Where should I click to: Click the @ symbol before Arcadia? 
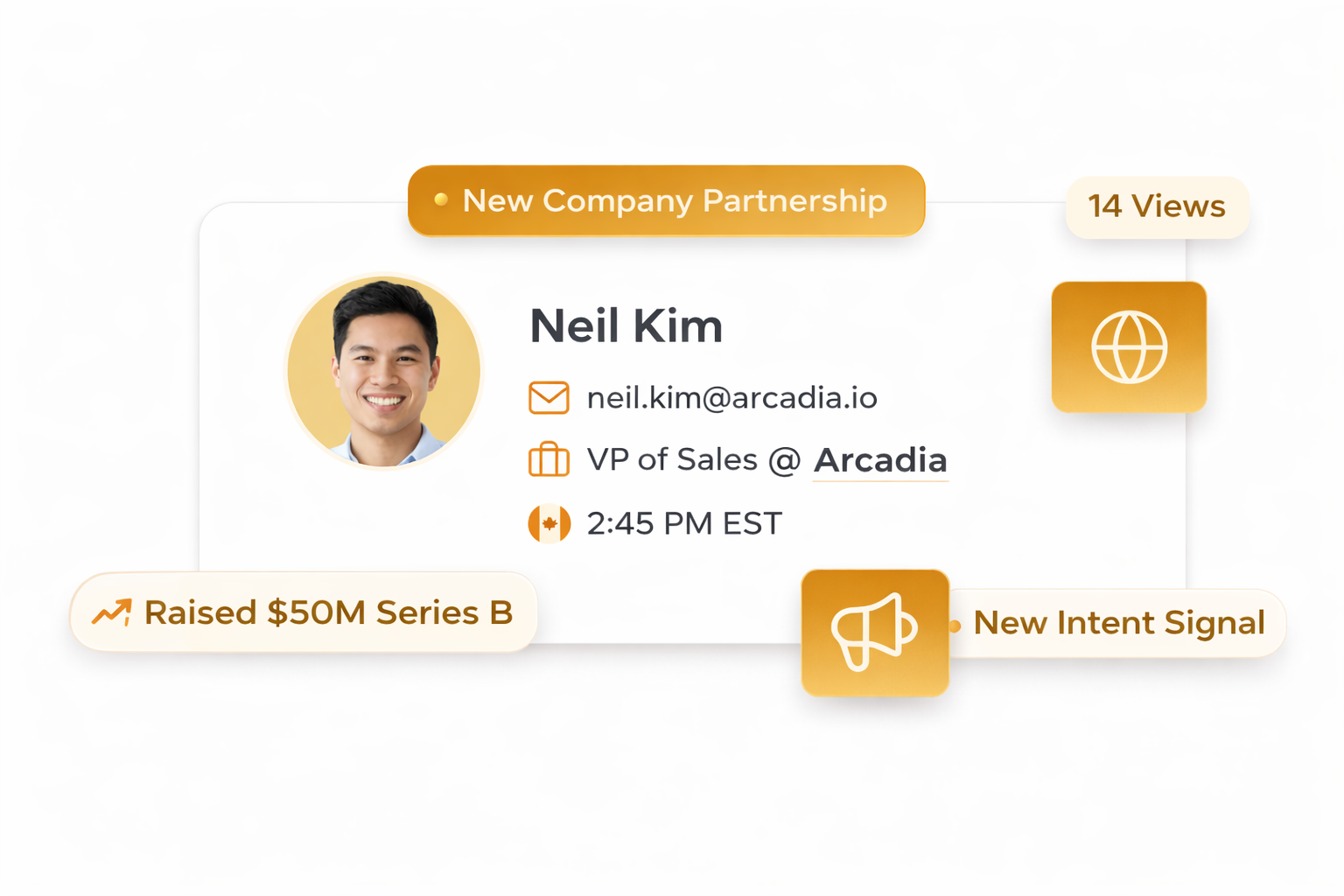point(785,460)
